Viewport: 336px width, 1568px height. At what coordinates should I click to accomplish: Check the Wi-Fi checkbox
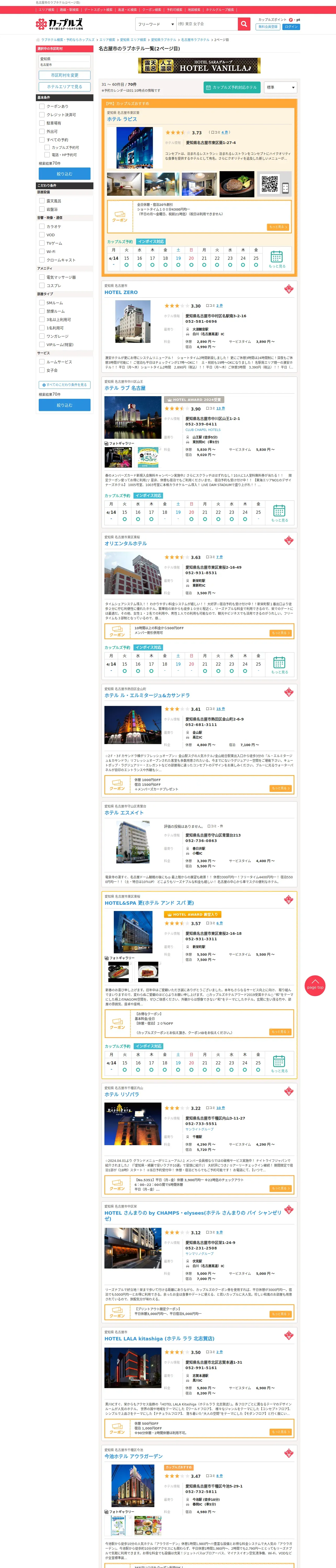pos(42,251)
